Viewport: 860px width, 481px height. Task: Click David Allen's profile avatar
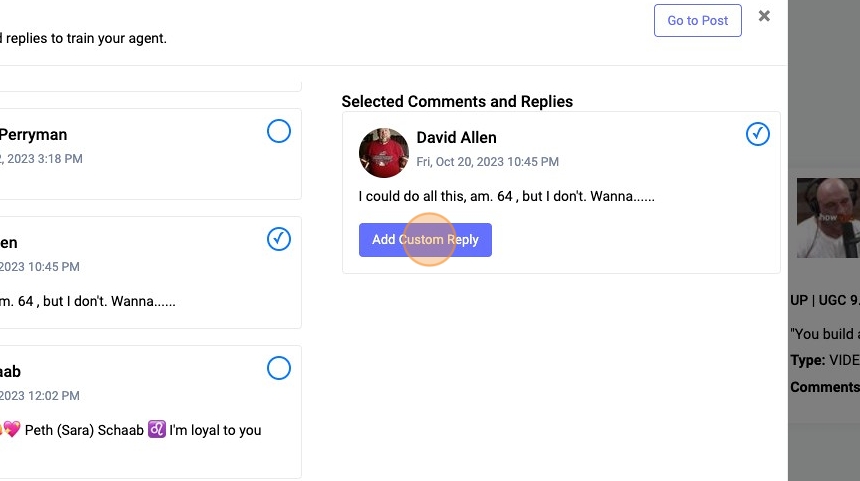coord(383,153)
